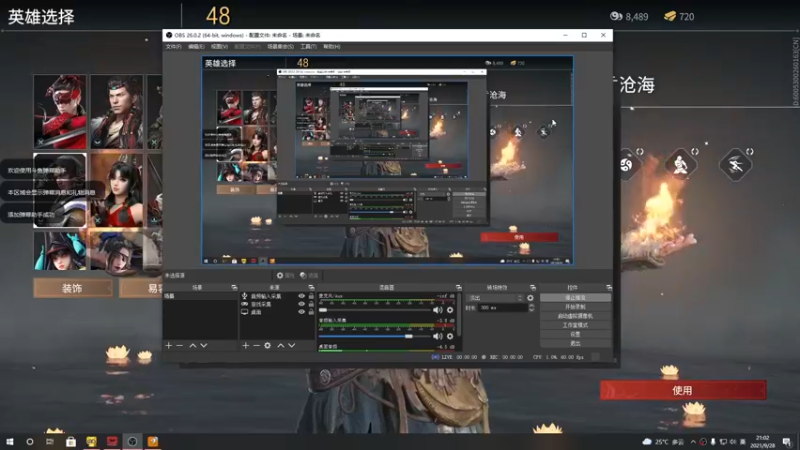Image resolution: width=800 pixels, height=450 pixels.
Task: Select third running-figure skill icon in game
Action: [x=735, y=164]
